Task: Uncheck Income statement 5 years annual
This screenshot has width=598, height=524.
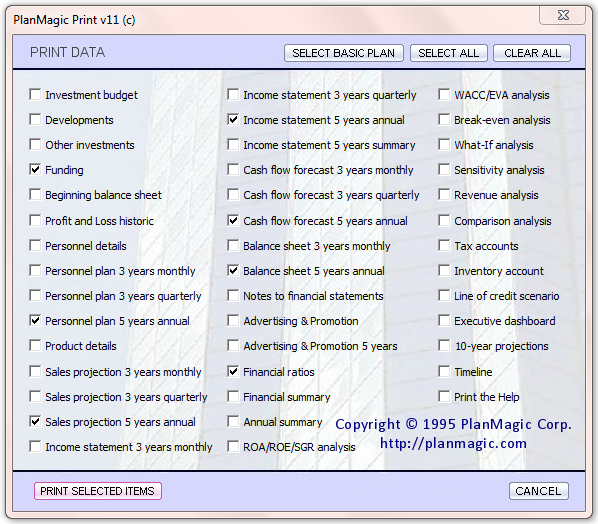Action: [233, 119]
